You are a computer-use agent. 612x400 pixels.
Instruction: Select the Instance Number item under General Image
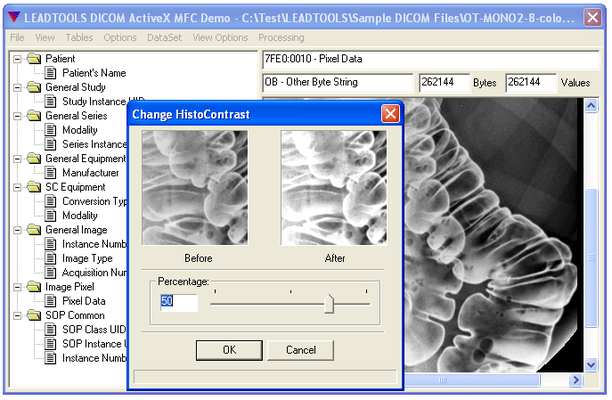pos(94,244)
